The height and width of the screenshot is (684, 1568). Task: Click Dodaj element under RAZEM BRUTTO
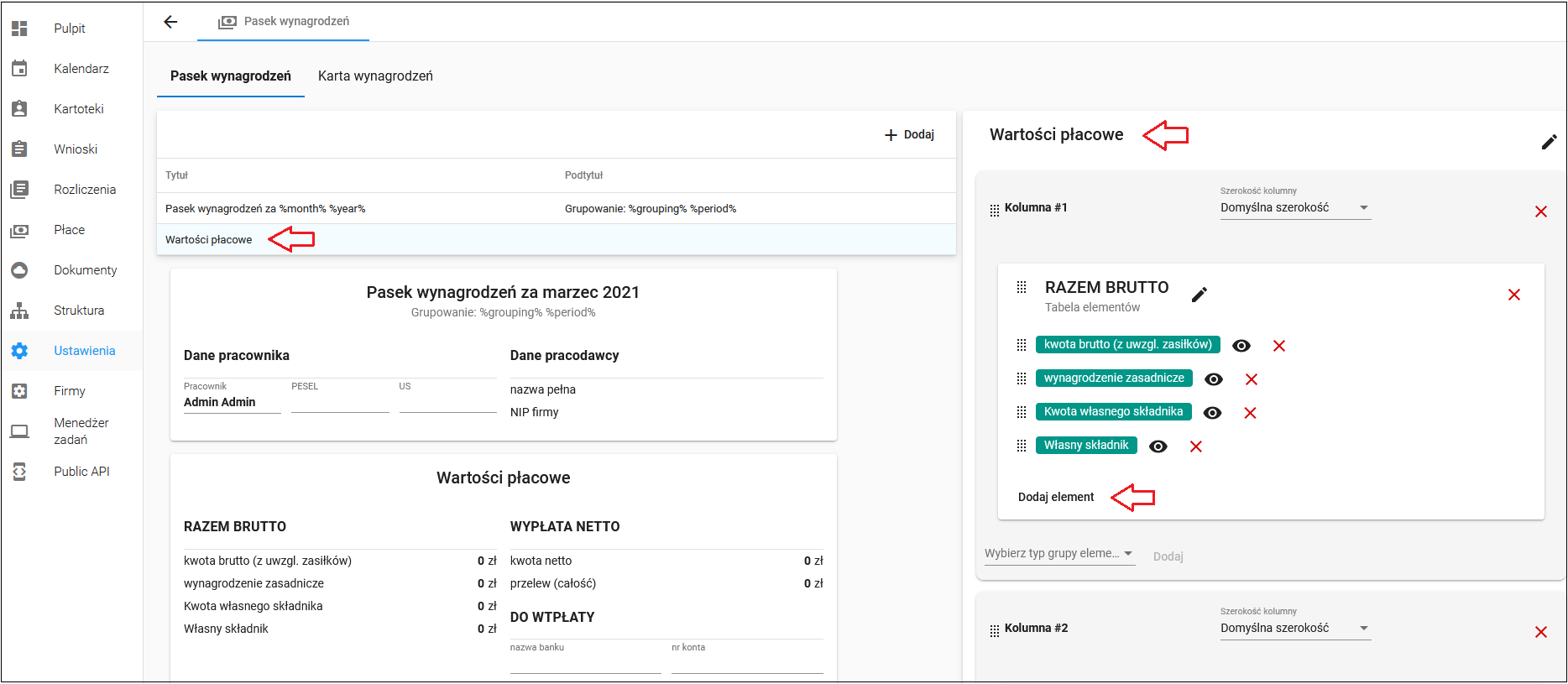coord(1056,498)
